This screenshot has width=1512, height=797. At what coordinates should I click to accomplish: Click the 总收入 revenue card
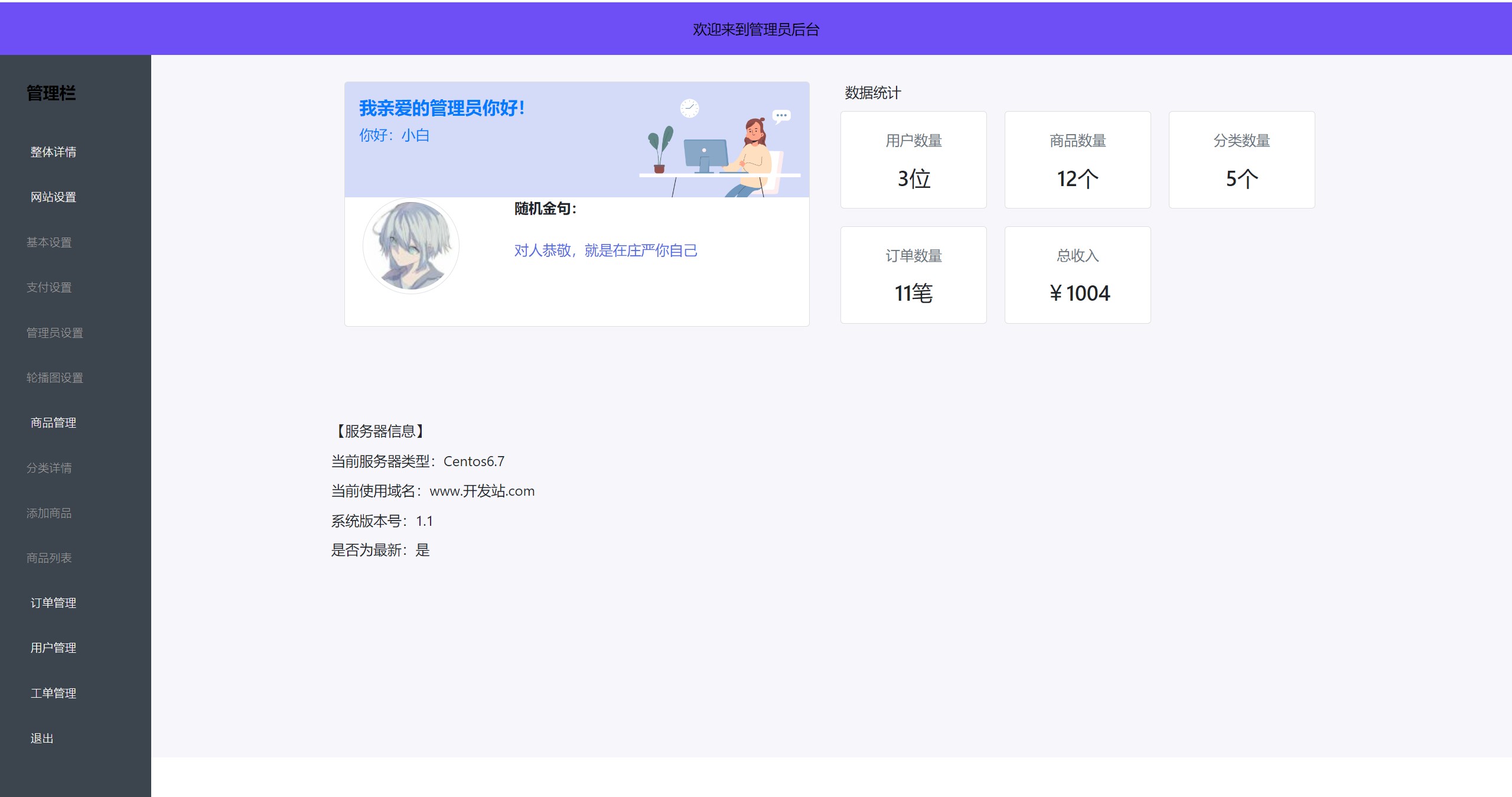pos(1077,275)
